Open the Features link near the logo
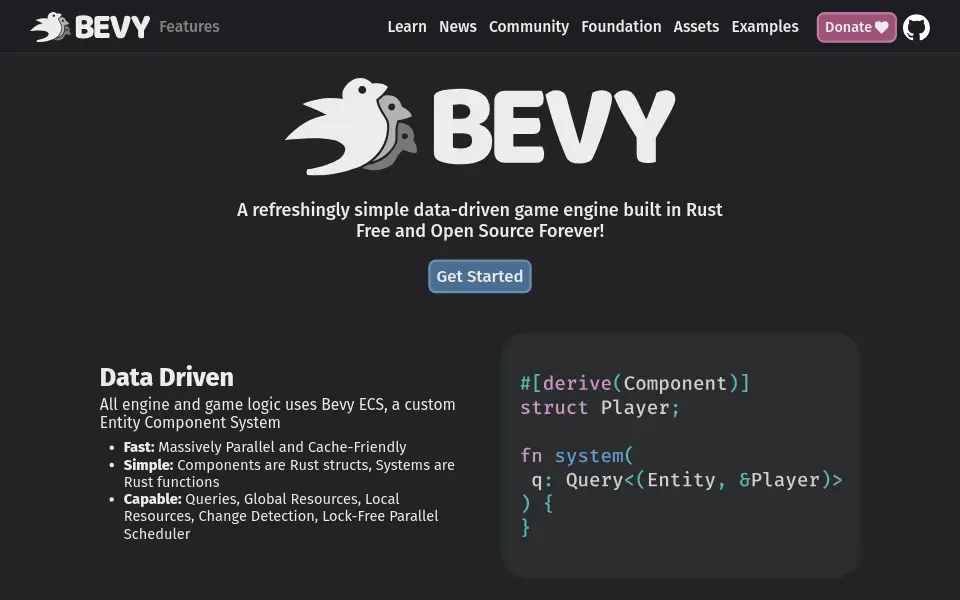The height and width of the screenshot is (600, 960). 189,26
